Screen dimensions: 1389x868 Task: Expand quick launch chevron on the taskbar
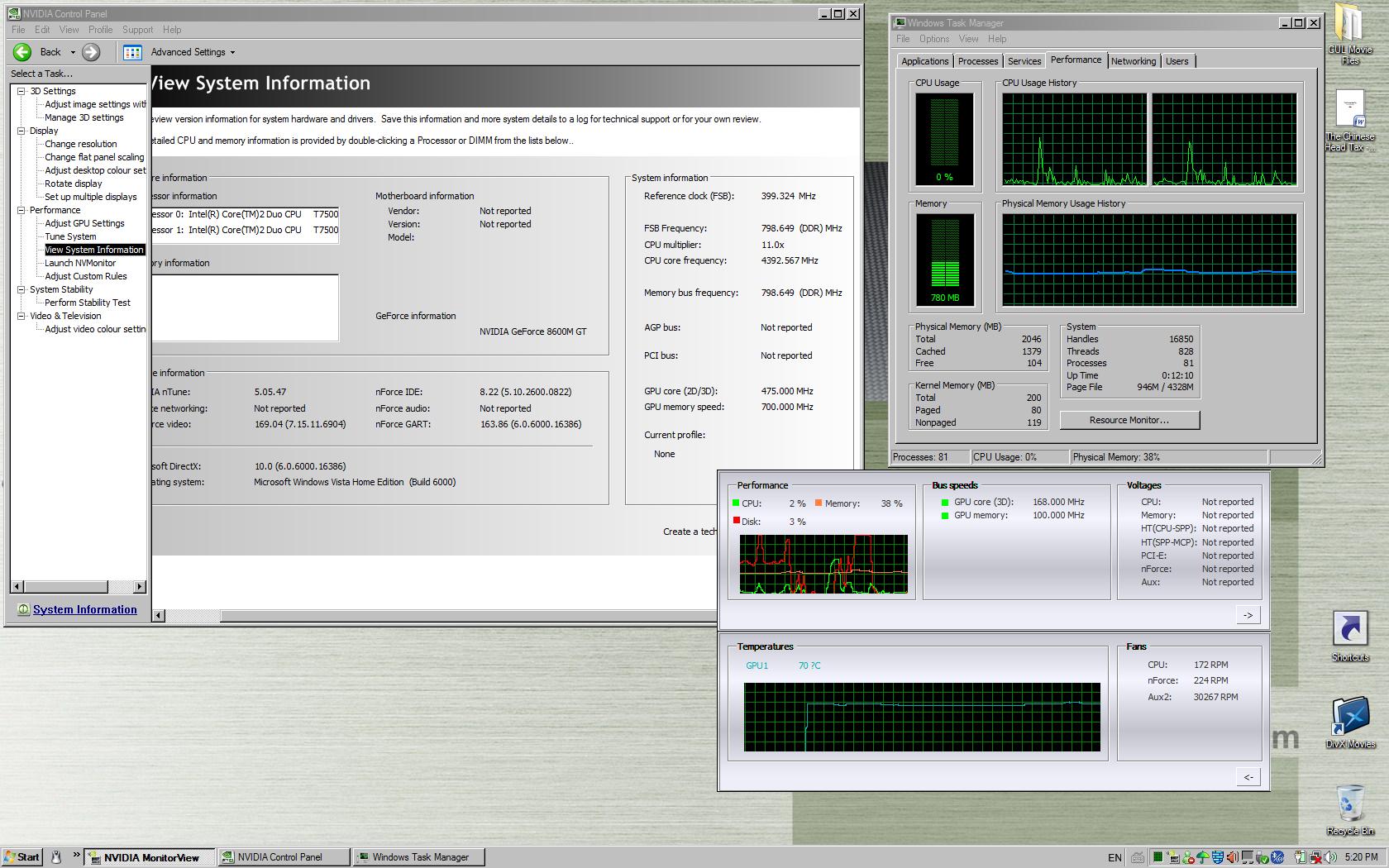pos(76,855)
